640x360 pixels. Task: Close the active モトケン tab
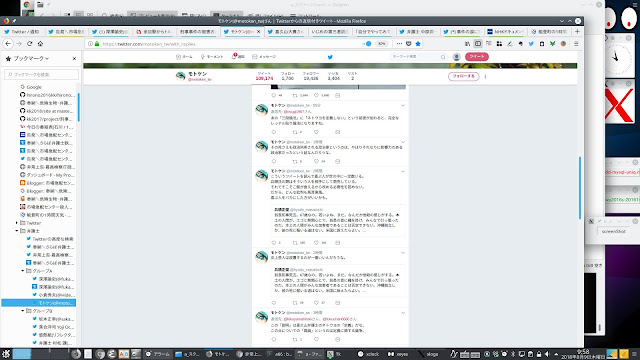(258, 31)
